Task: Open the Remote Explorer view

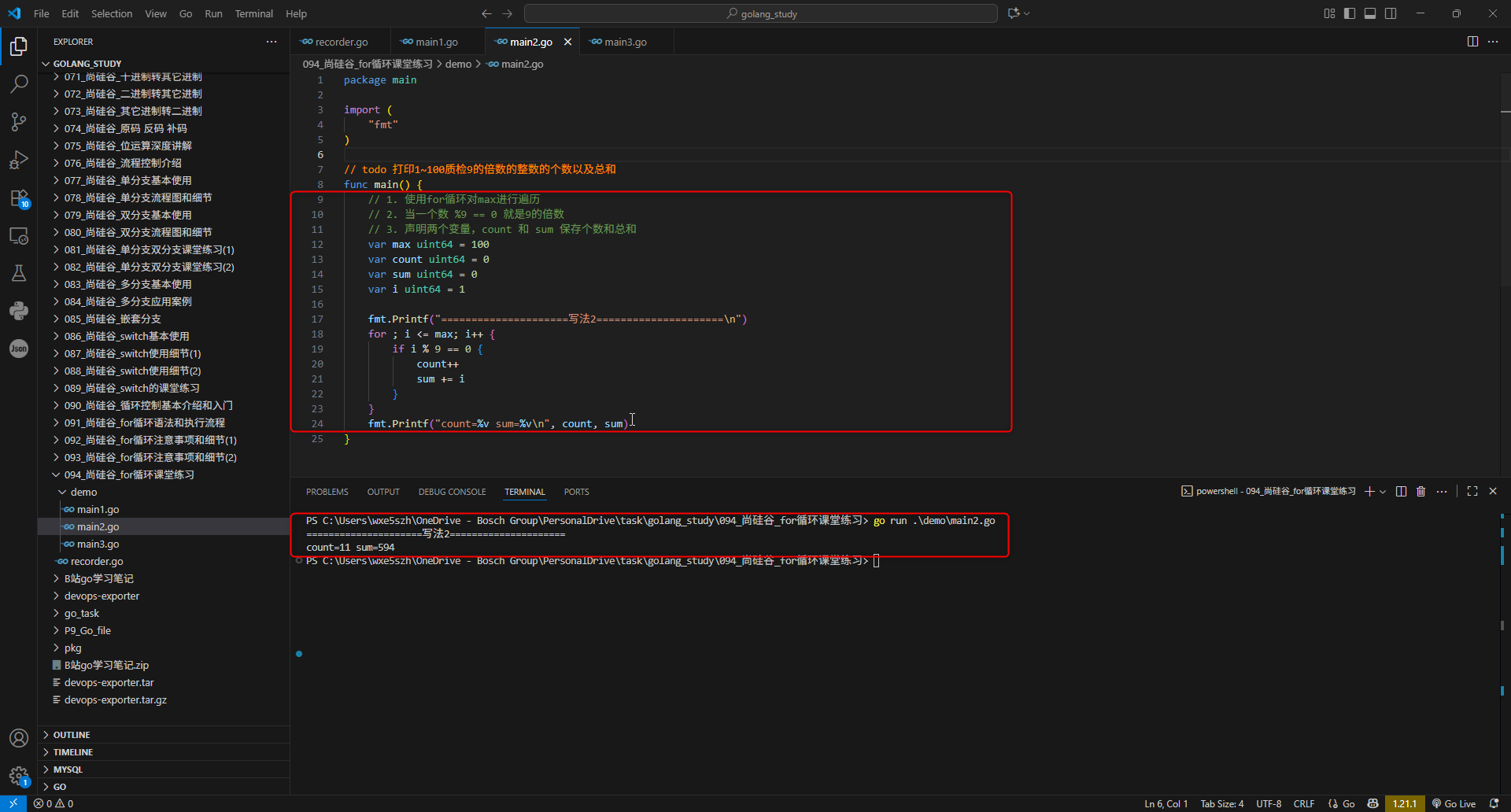Action: tap(19, 235)
